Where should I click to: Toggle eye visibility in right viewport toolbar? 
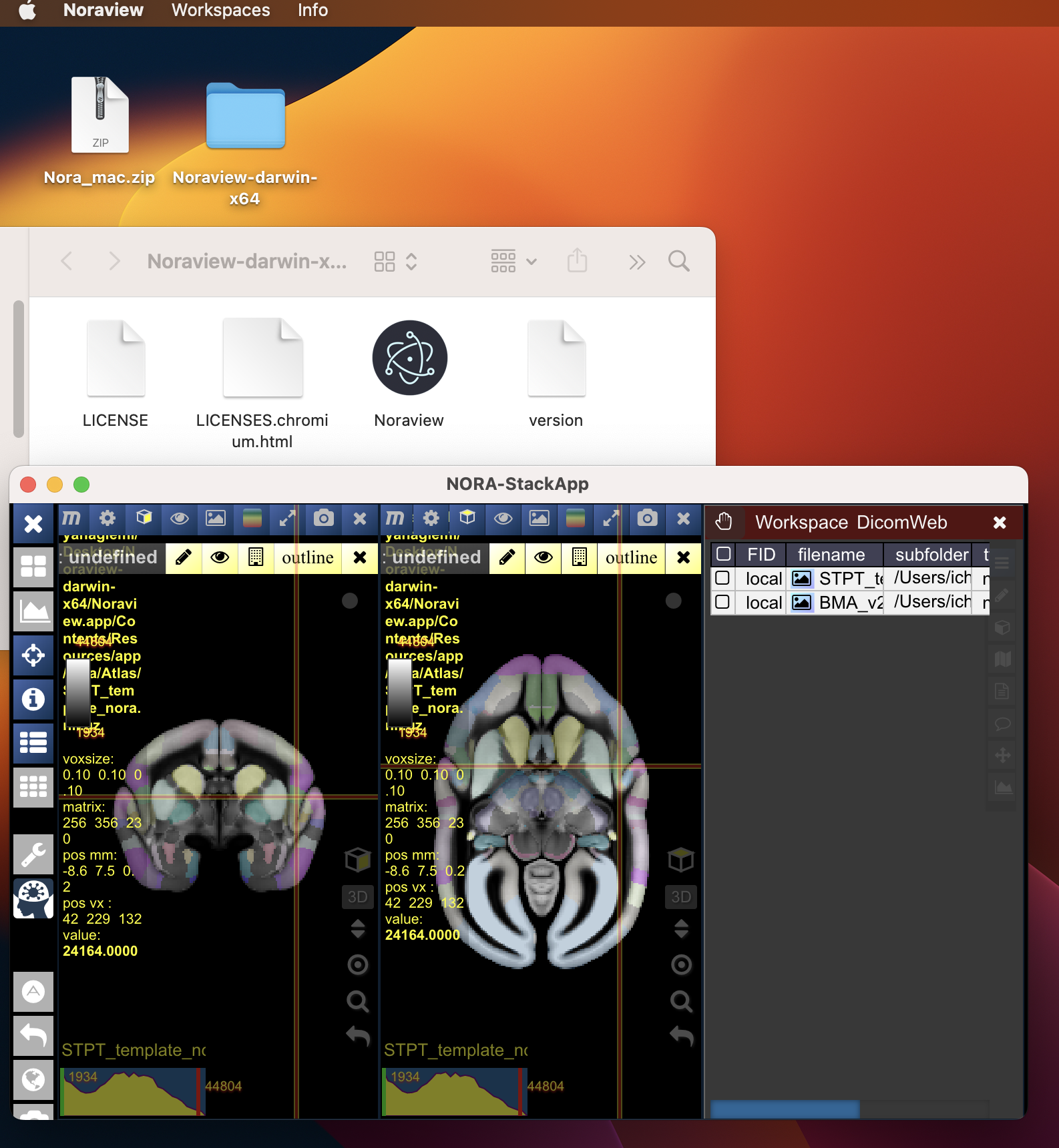click(x=503, y=519)
